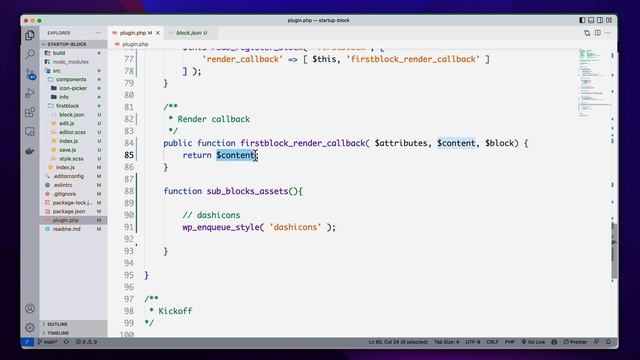The height and width of the screenshot is (360, 640).
Task: Open errors and warnings count in status bar
Action: [86, 342]
